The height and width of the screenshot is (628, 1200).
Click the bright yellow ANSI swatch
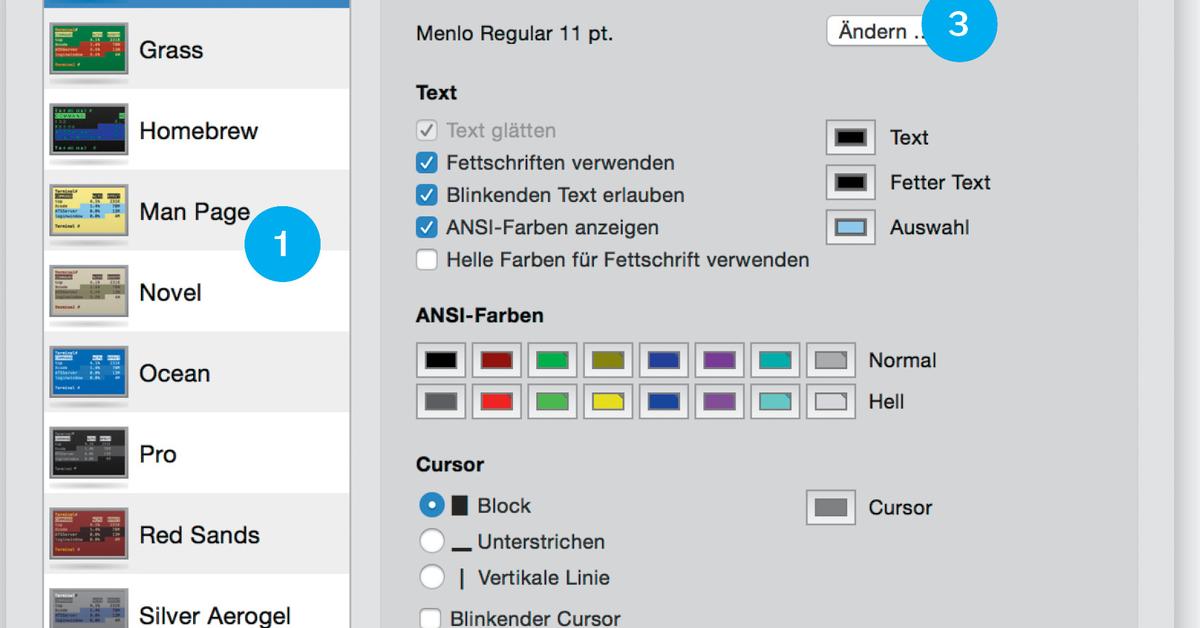[x=607, y=402]
